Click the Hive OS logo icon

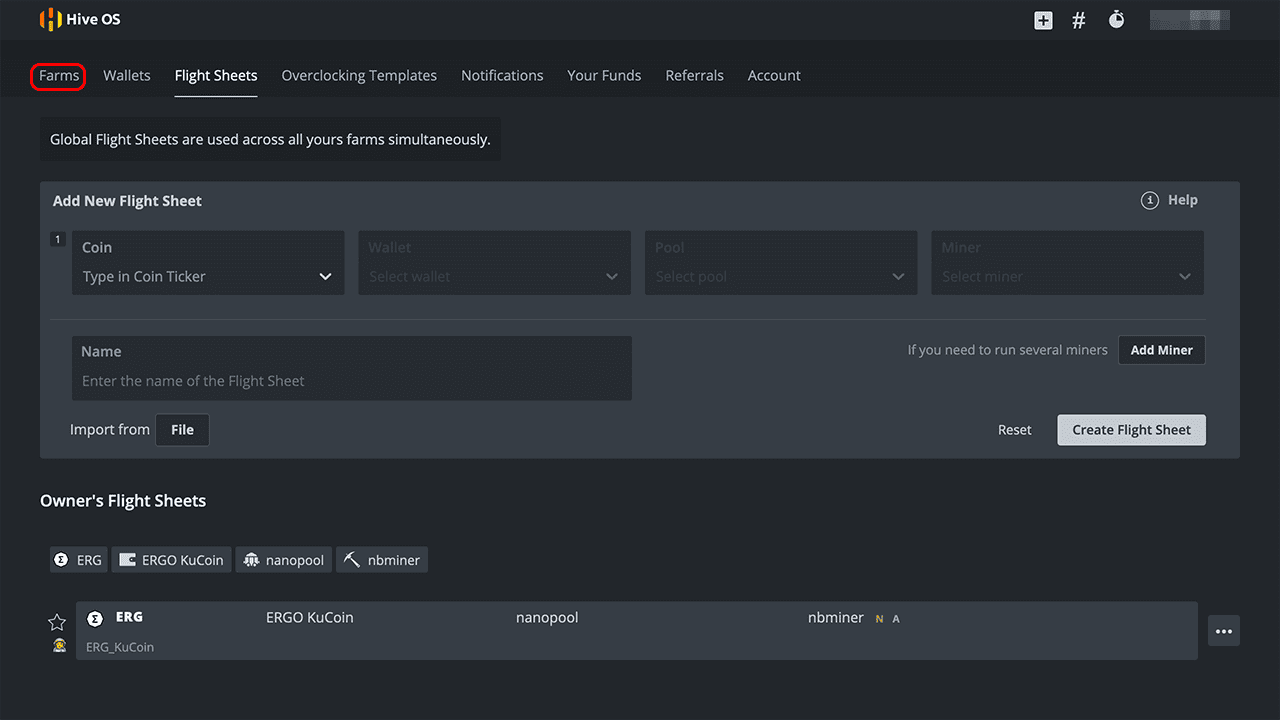click(50, 19)
